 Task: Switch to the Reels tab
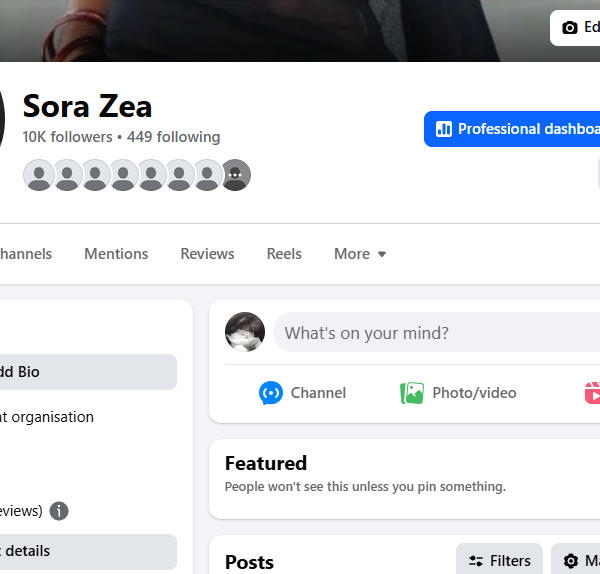pos(284,254)
